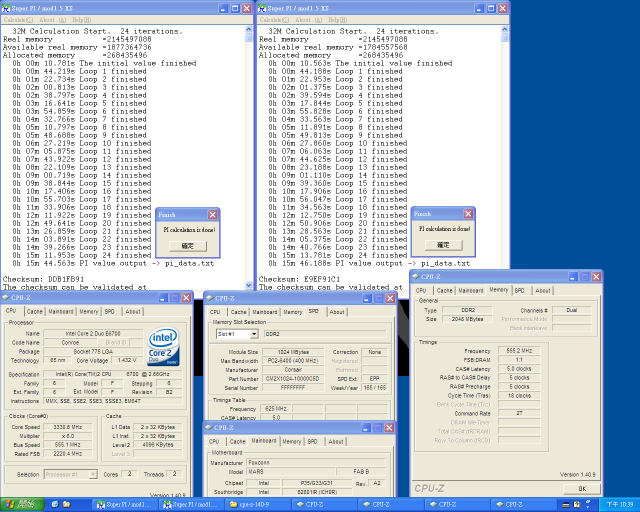Click the Intel Core 2 Duo E6700 name field
The image size is (640, 512).
click(x=93, y=334)
